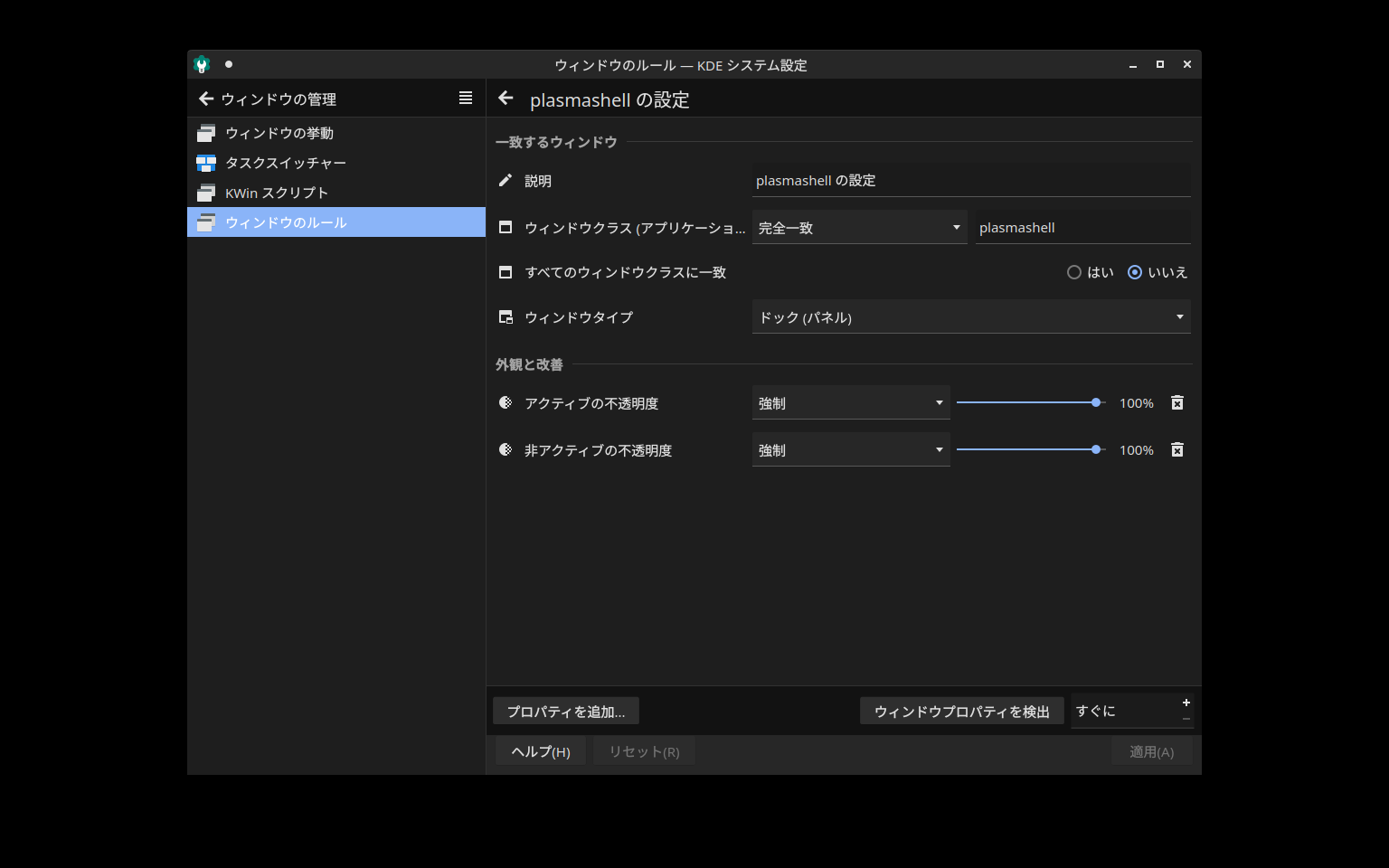The image size is (1389, 868).
Task: Click ウィンドウプロパティを検出 button
Action: point(962,711)
